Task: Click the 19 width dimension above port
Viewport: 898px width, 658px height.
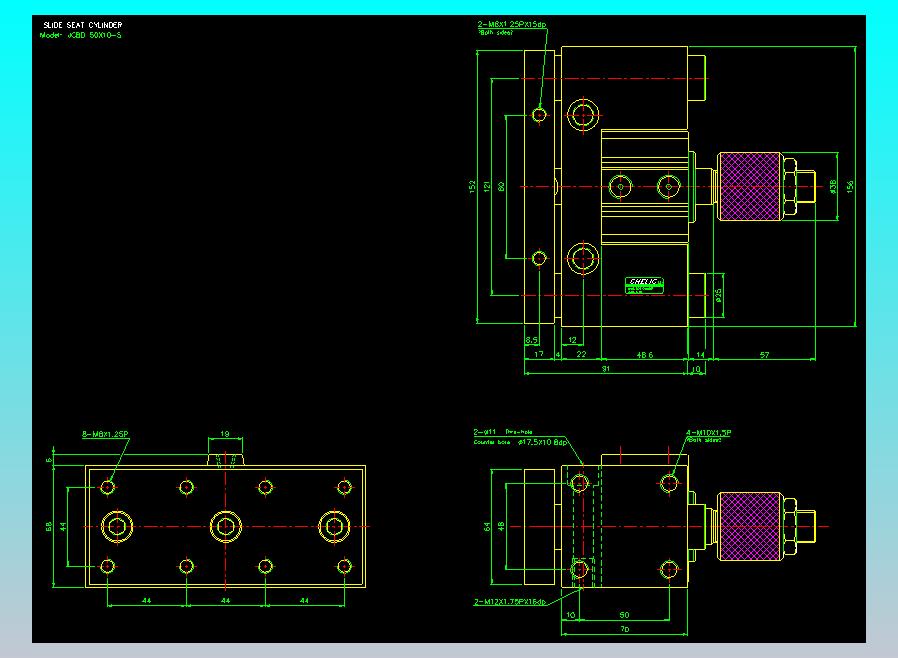Action: coord(225,434)
